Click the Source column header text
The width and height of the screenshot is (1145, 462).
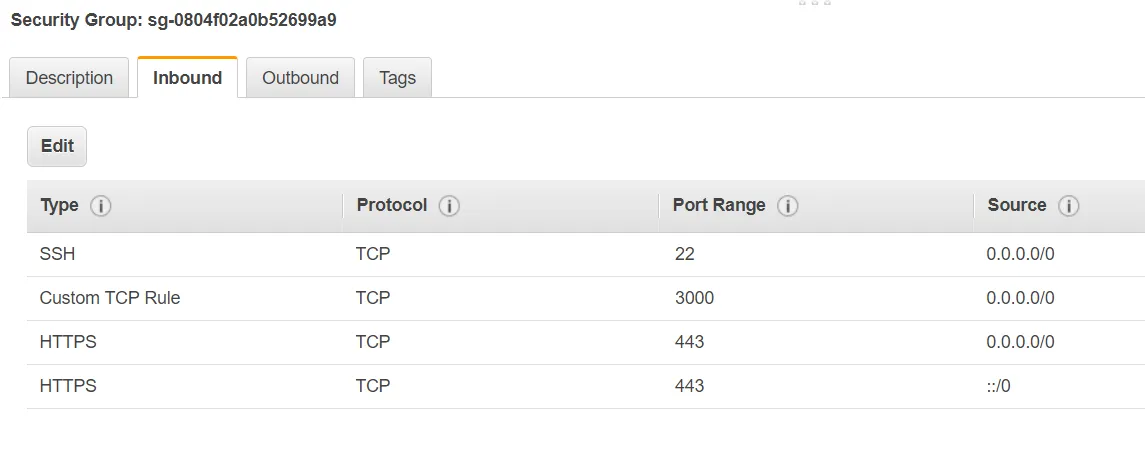[1017, 205]
